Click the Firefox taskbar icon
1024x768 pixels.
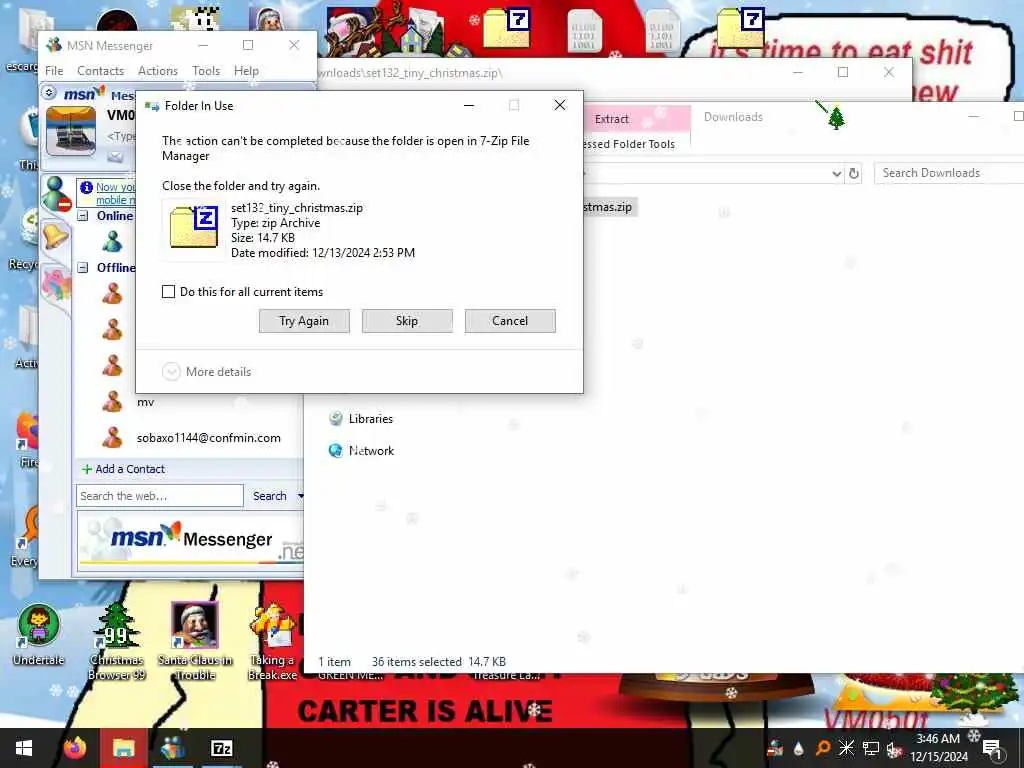(x=75, y=748)
